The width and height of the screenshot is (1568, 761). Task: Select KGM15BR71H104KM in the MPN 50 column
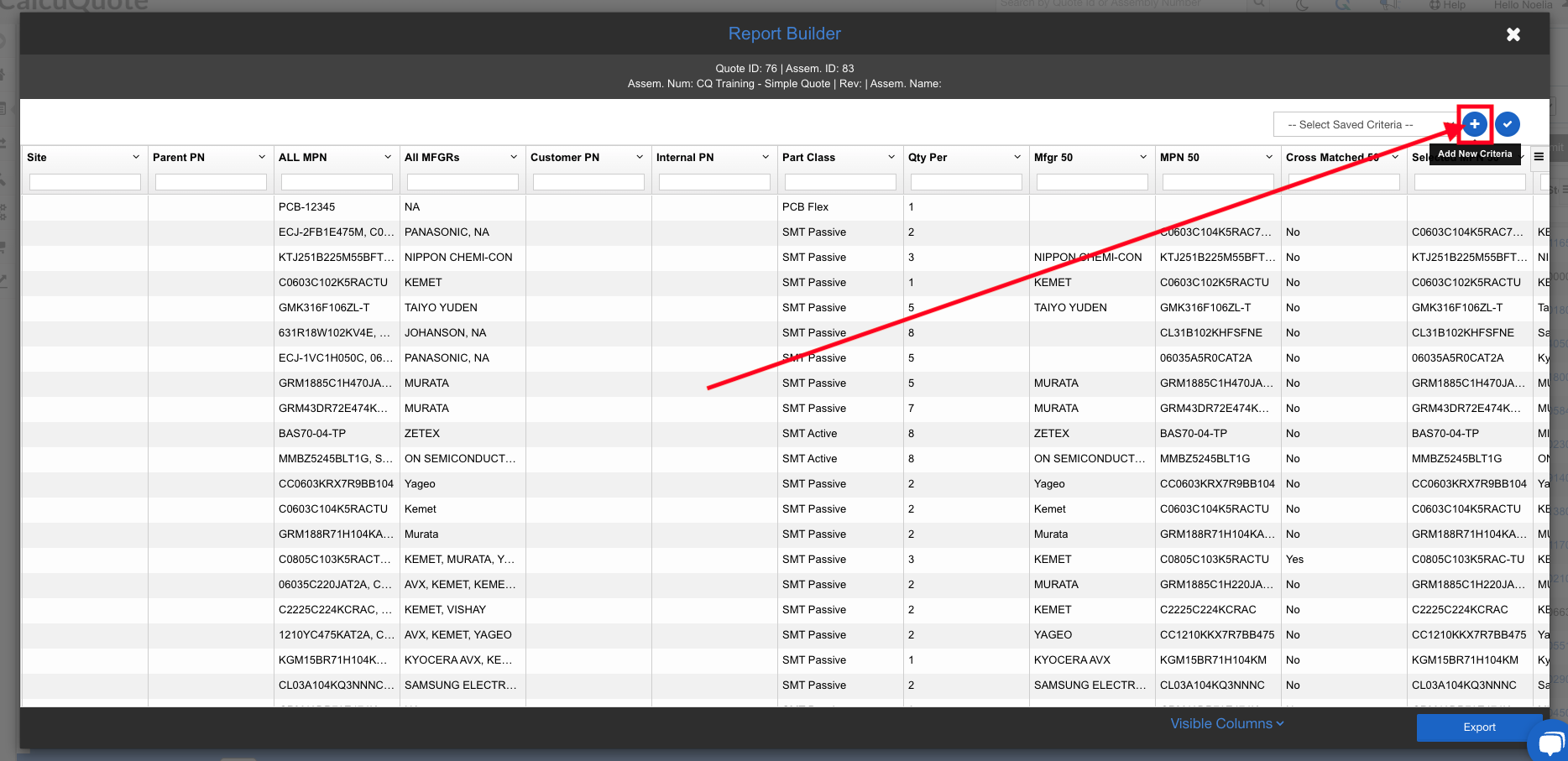pyautogui.click(x=1218, y=660)
